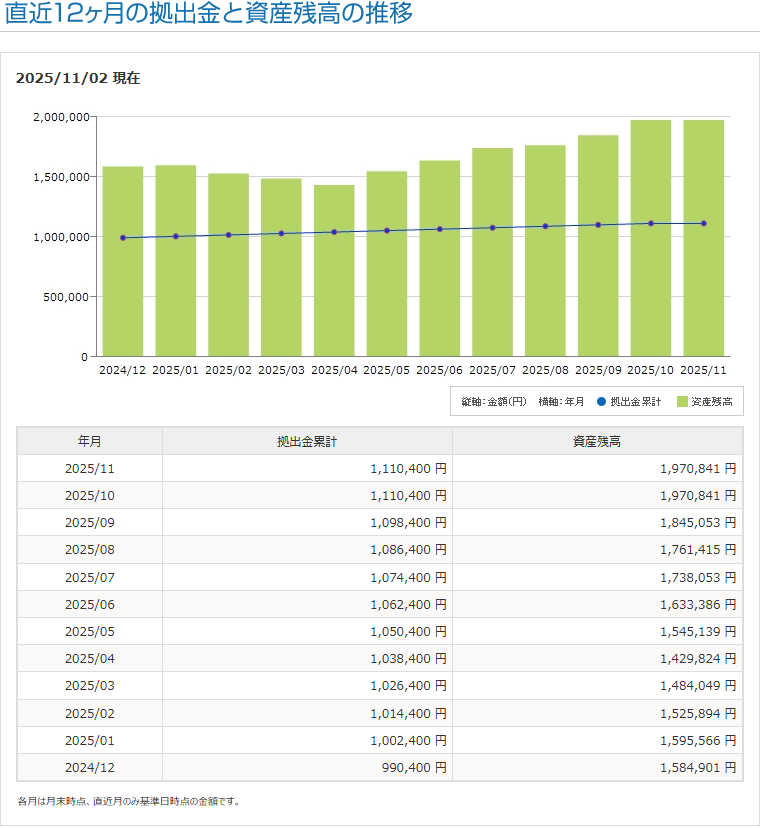
Task: Click the 直近12ヶ月 page title heading
Action: tap(208, 16)
